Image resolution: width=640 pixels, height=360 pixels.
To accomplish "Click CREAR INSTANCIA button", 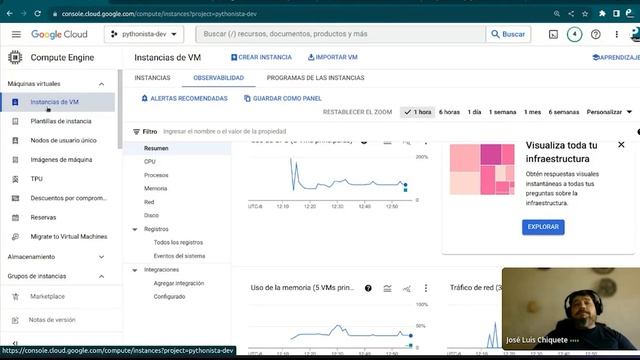I will [261, 58].
